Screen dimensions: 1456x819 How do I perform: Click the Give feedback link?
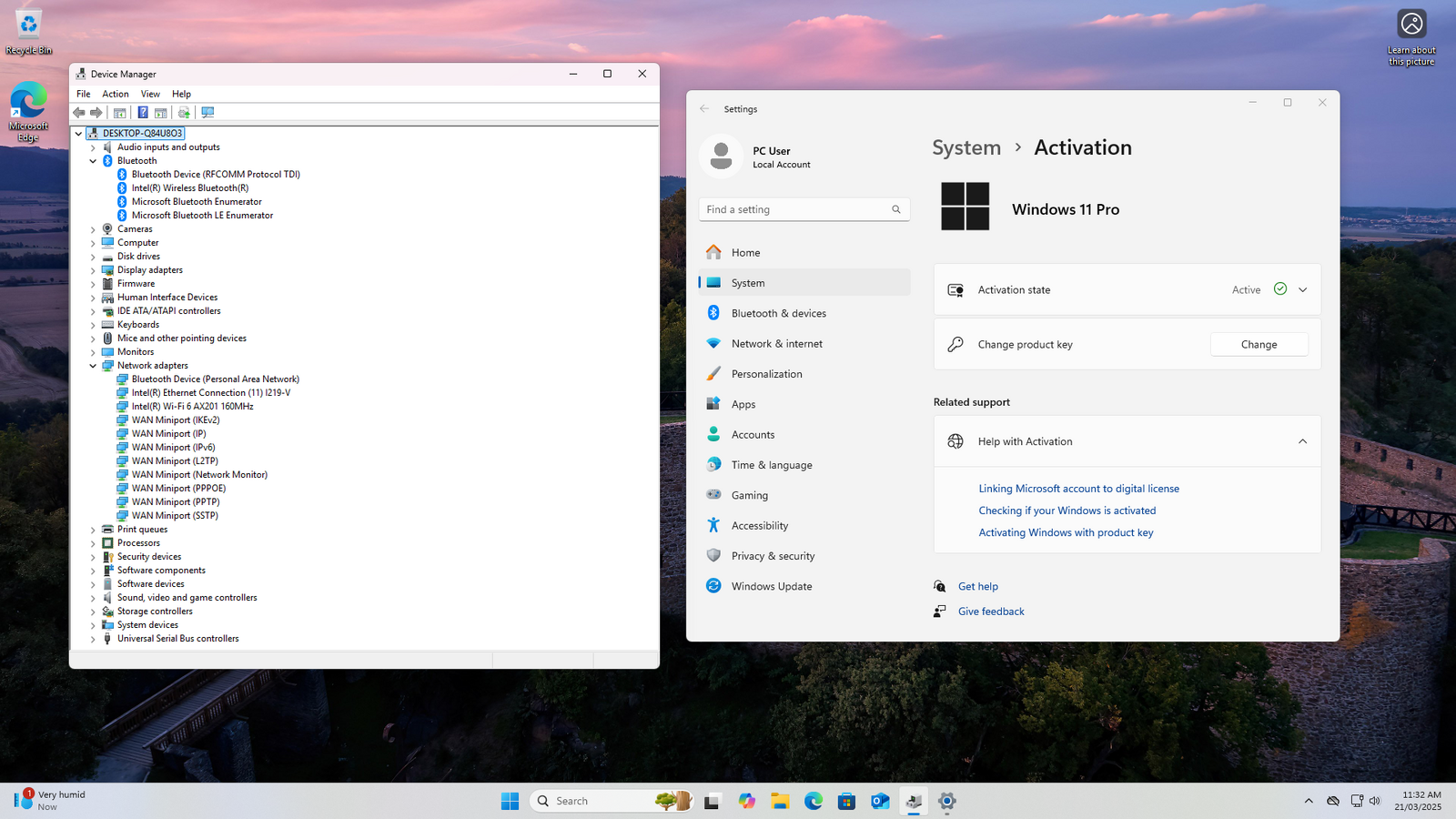(991, 612)
